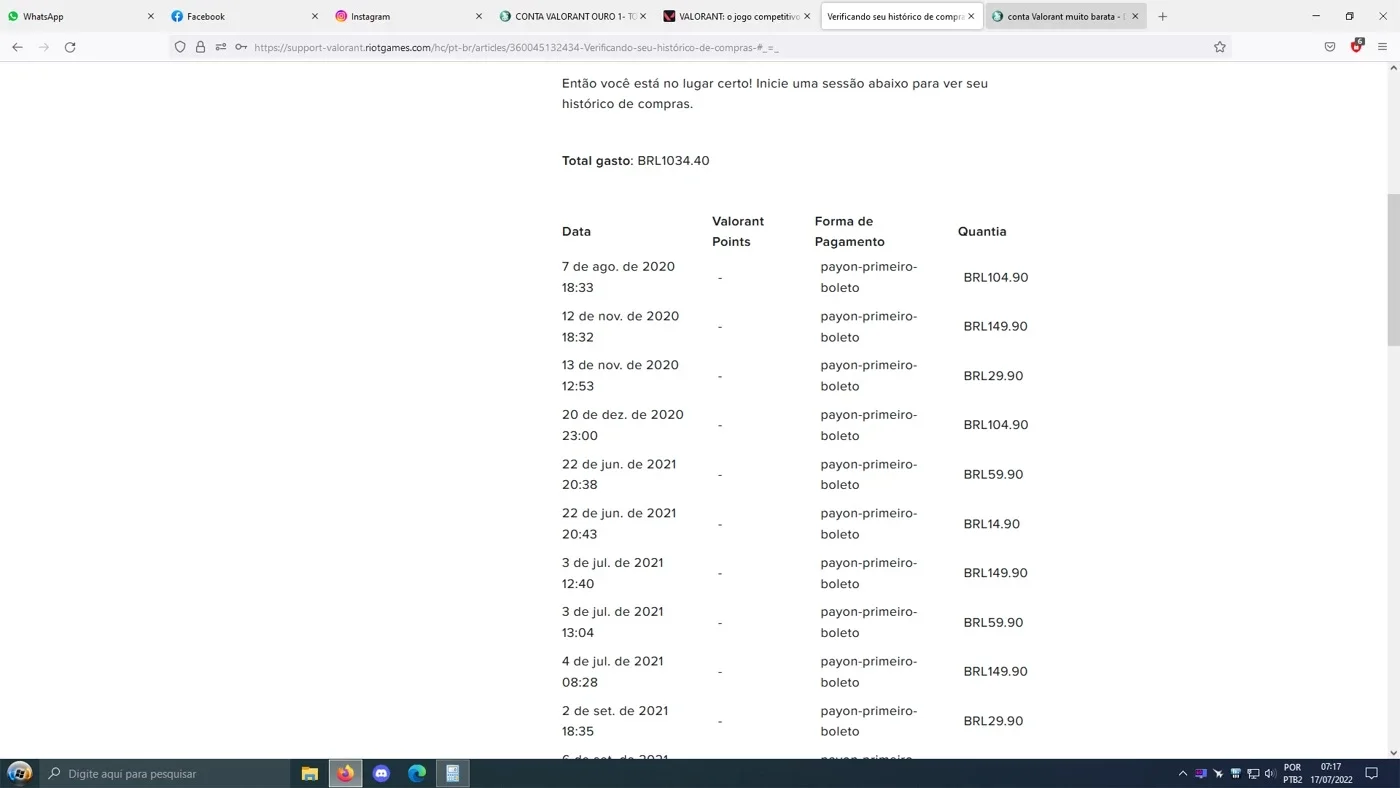Open Discord from the taskbar
Screen dimensions: 1400x788
click(x=381, y=773)
